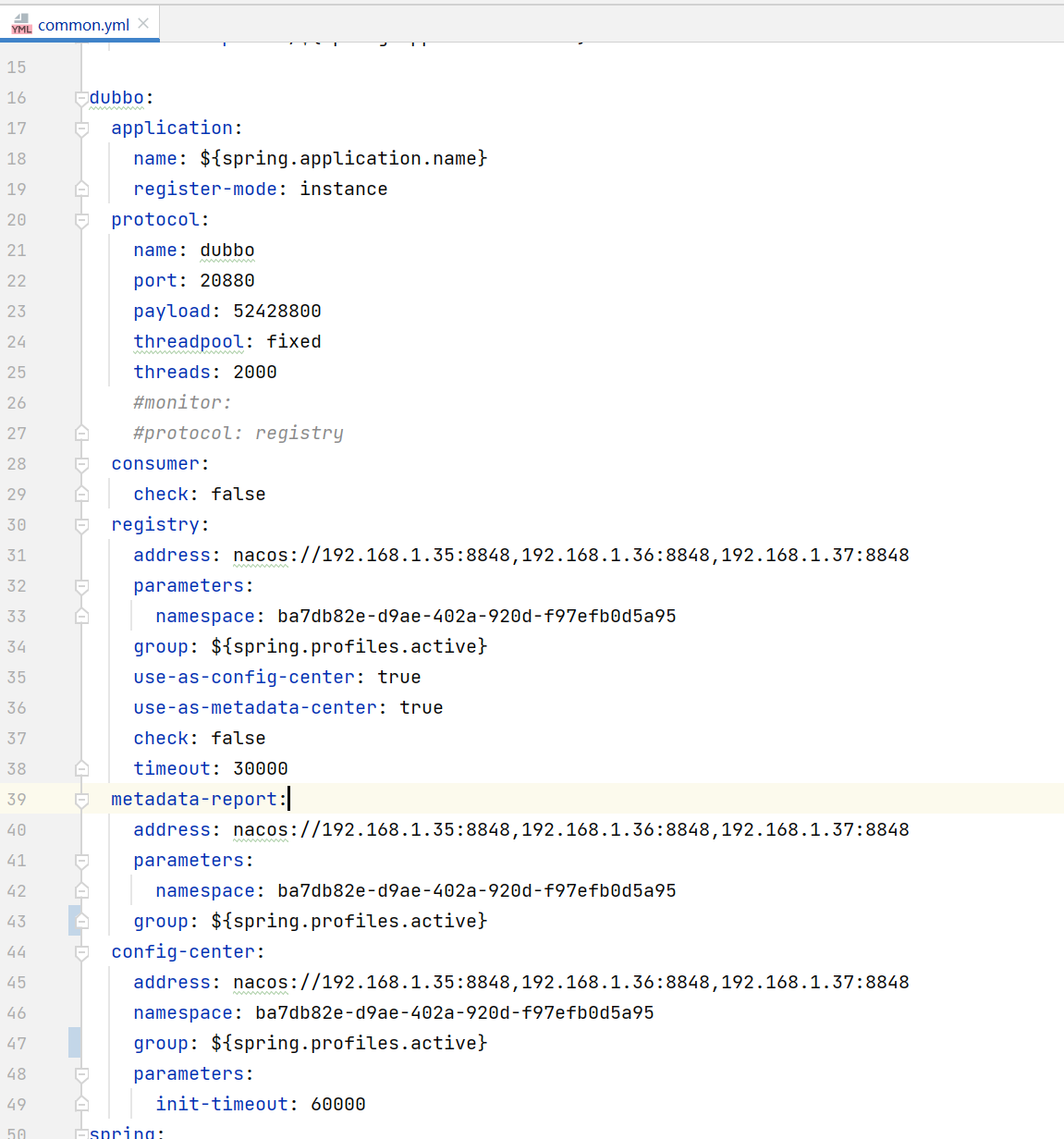The height and width of the screenshot is (1139, 1064).
Task: Click the '#monitor:' comment
Action: [x=183, y=403]
